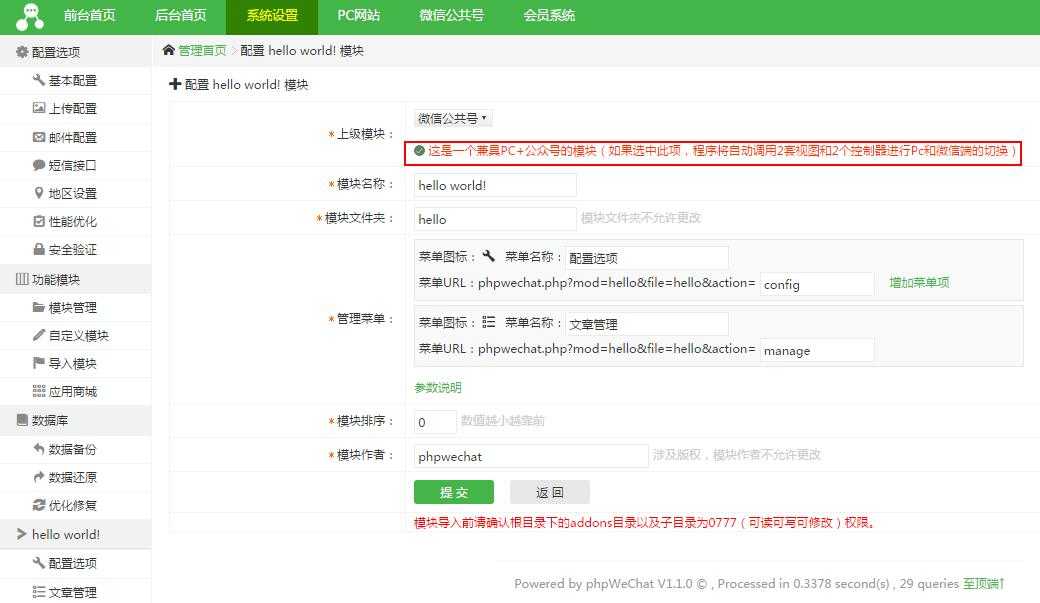Click the home icon in the breadcrumb

click(x=168, y=50)
